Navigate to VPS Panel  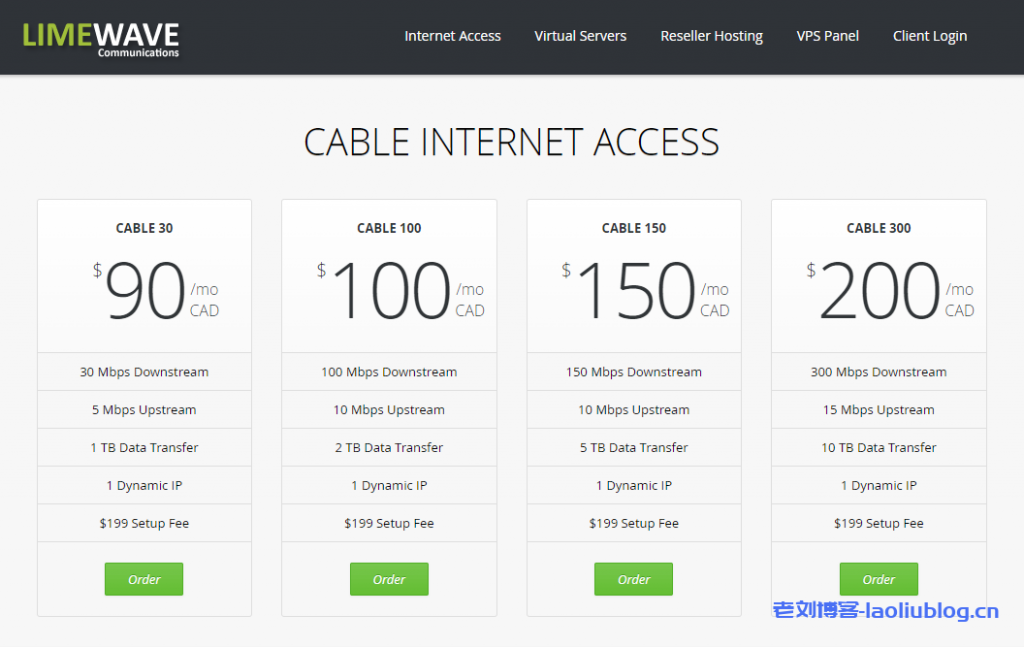[x=827, y=36]
